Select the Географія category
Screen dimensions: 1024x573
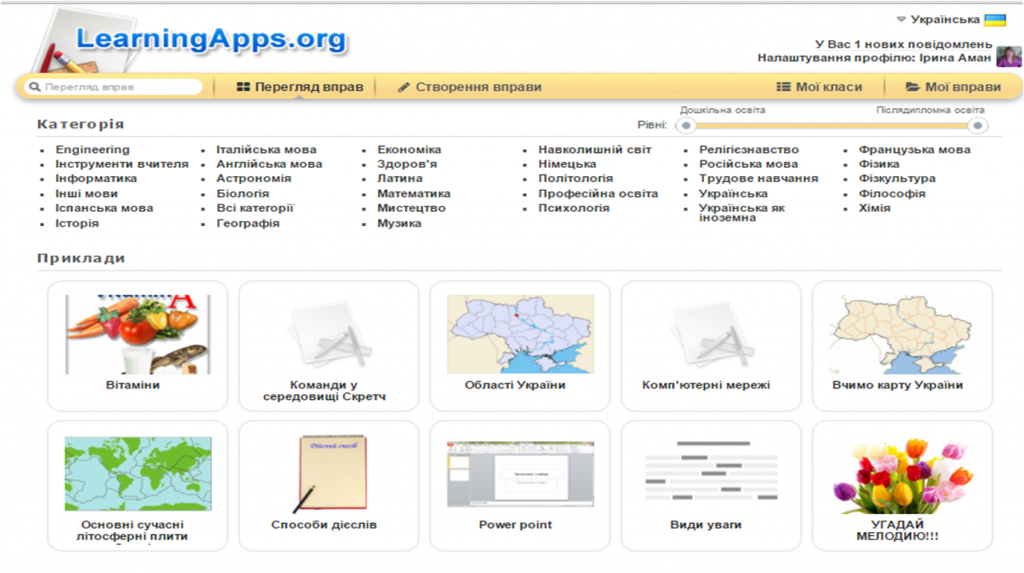click(248, 223)
